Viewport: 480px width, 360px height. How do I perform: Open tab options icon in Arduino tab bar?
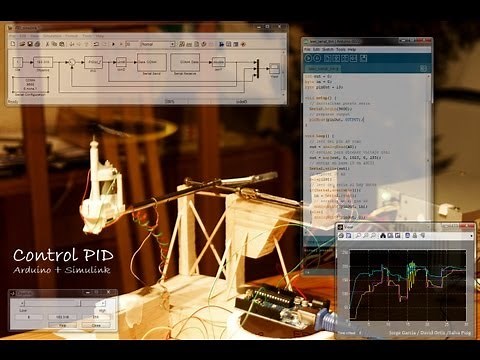click(x=423, y=68)
